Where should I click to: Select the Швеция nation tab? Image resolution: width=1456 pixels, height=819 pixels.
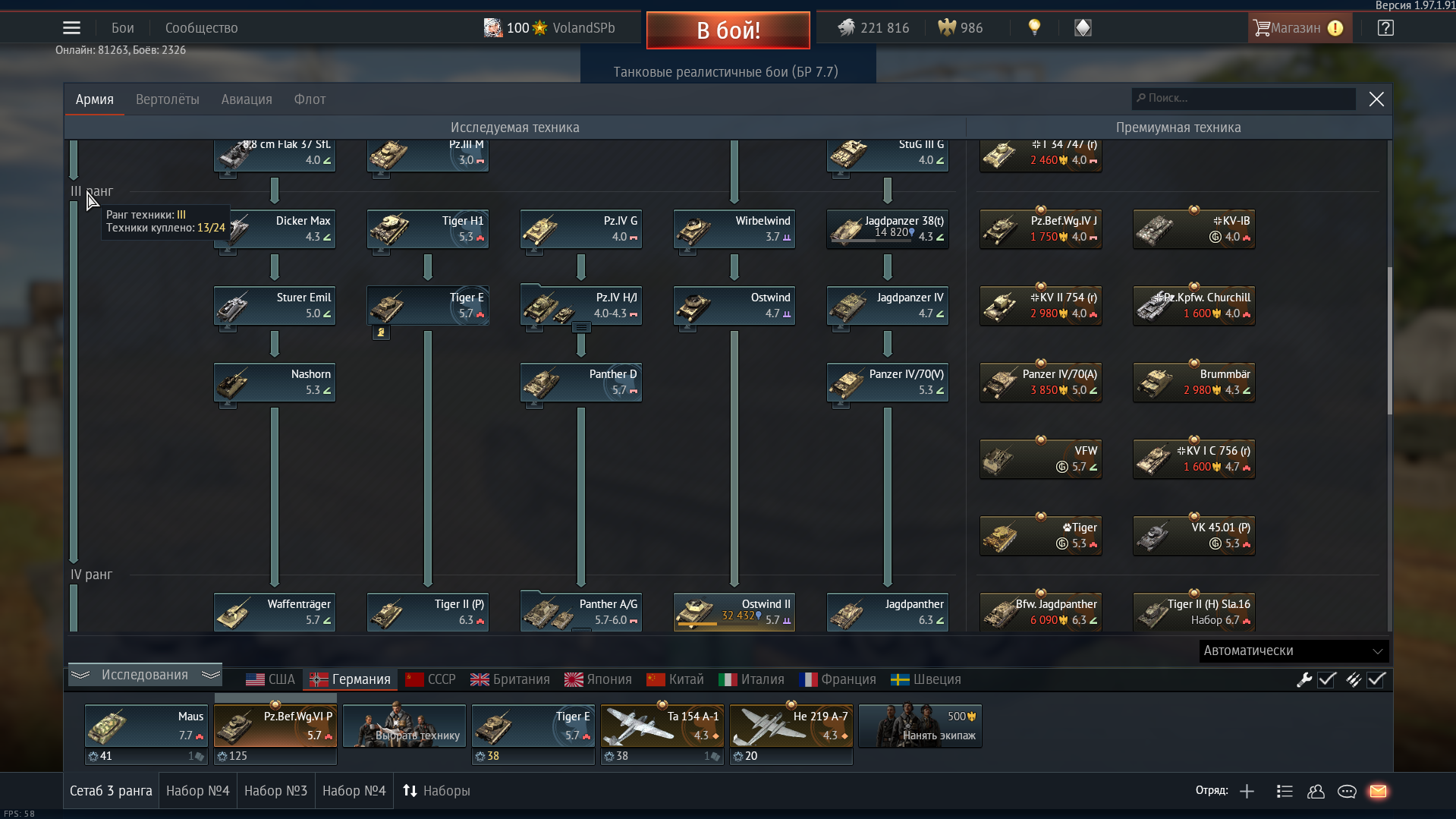pyautogui.click(x=926, y=679)
